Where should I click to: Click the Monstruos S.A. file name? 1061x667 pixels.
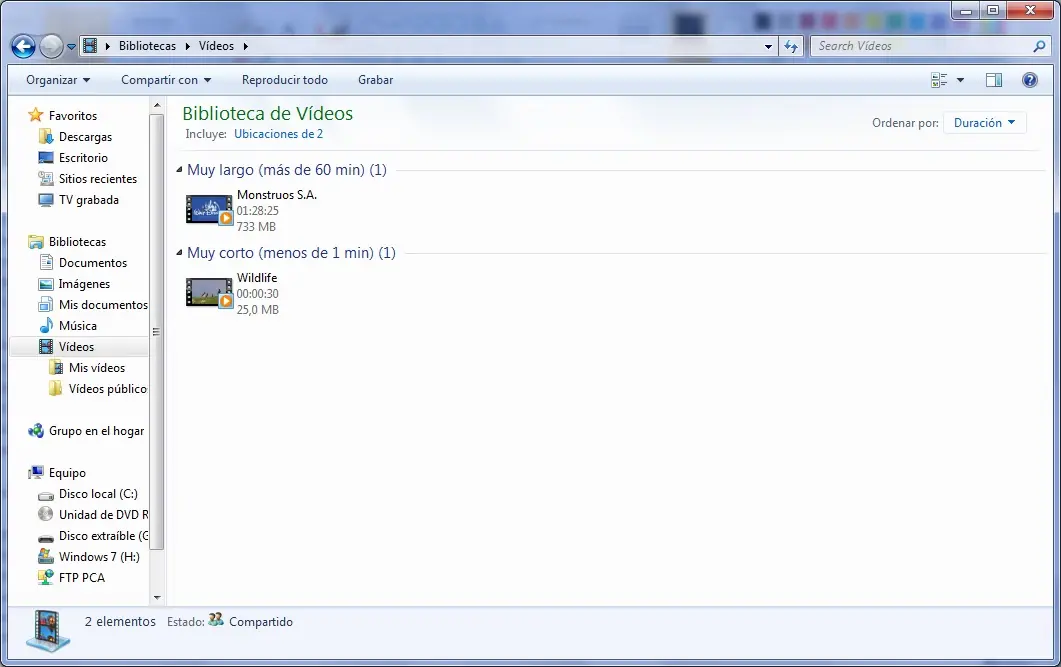tap(277, 195)
